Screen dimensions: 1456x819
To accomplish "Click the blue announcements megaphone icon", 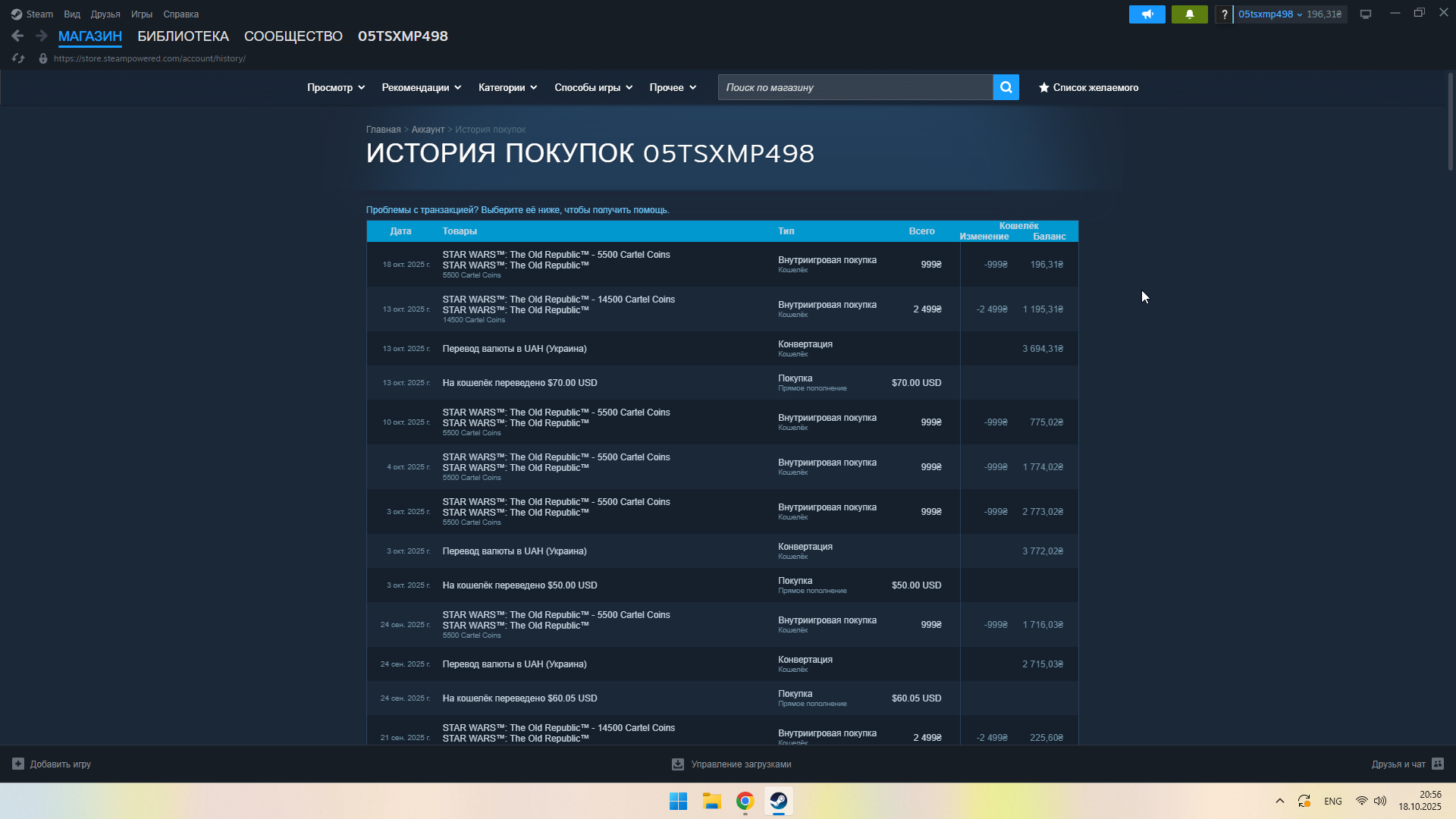I will coord(1147,14).
